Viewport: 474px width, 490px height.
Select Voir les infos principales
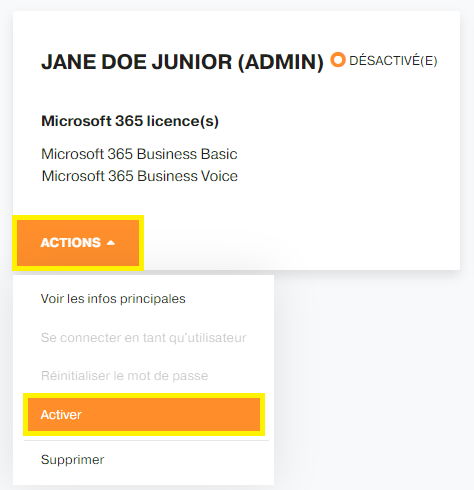[113, 299]
